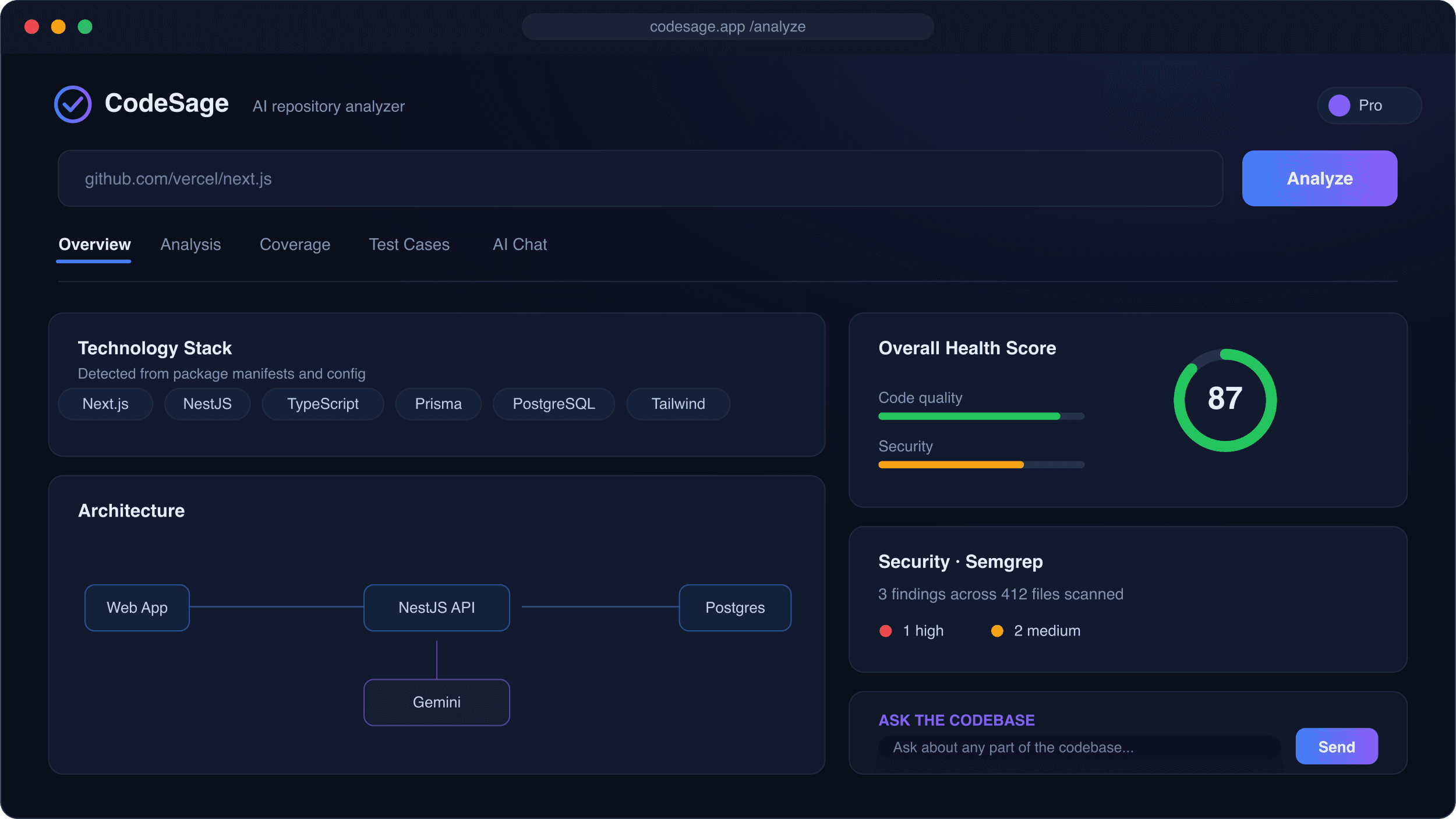Screen dimensions: 1456x819
Task: Click 'Detected from package manifests and config'
Action: click(221, 374)
